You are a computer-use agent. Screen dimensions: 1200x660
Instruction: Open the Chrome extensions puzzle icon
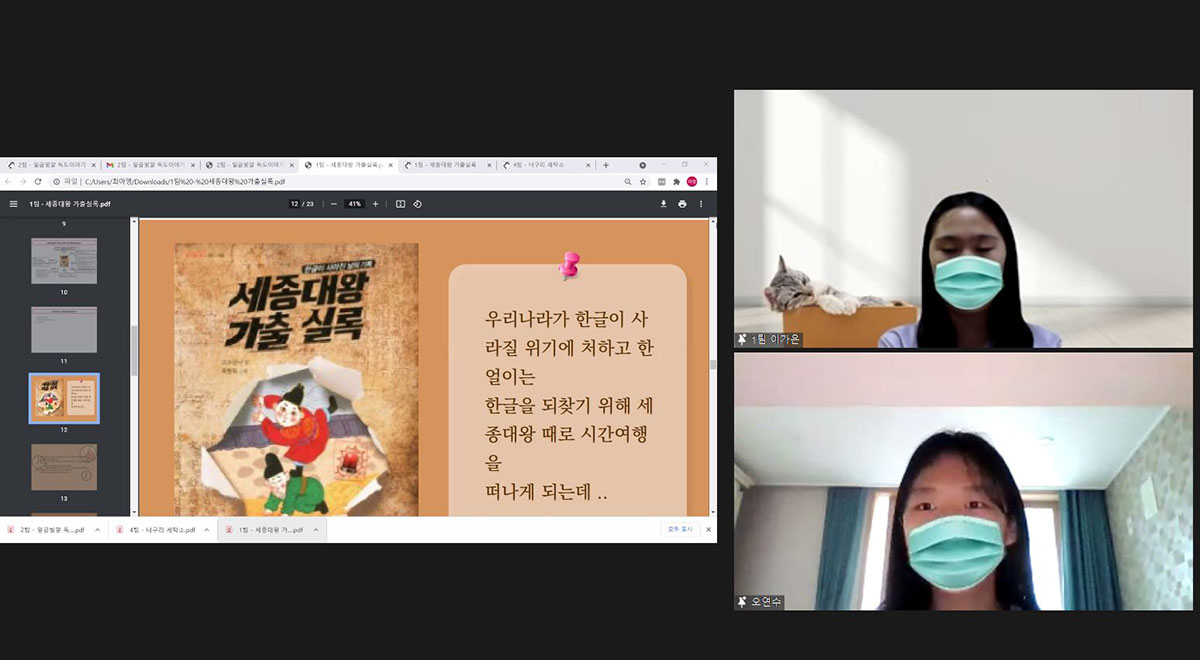[x=676, y=182]
